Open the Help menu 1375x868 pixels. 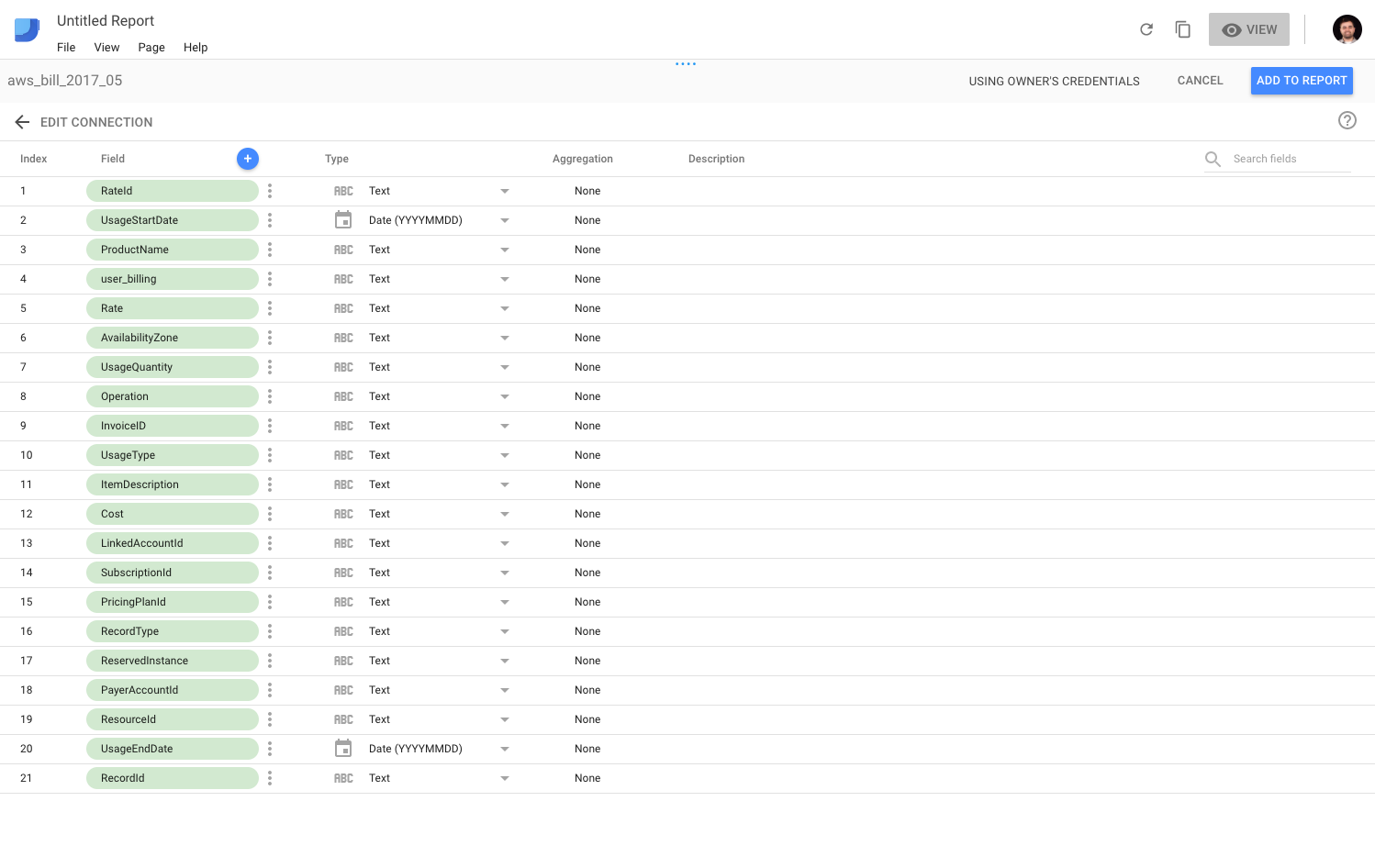tap(196, 48)
